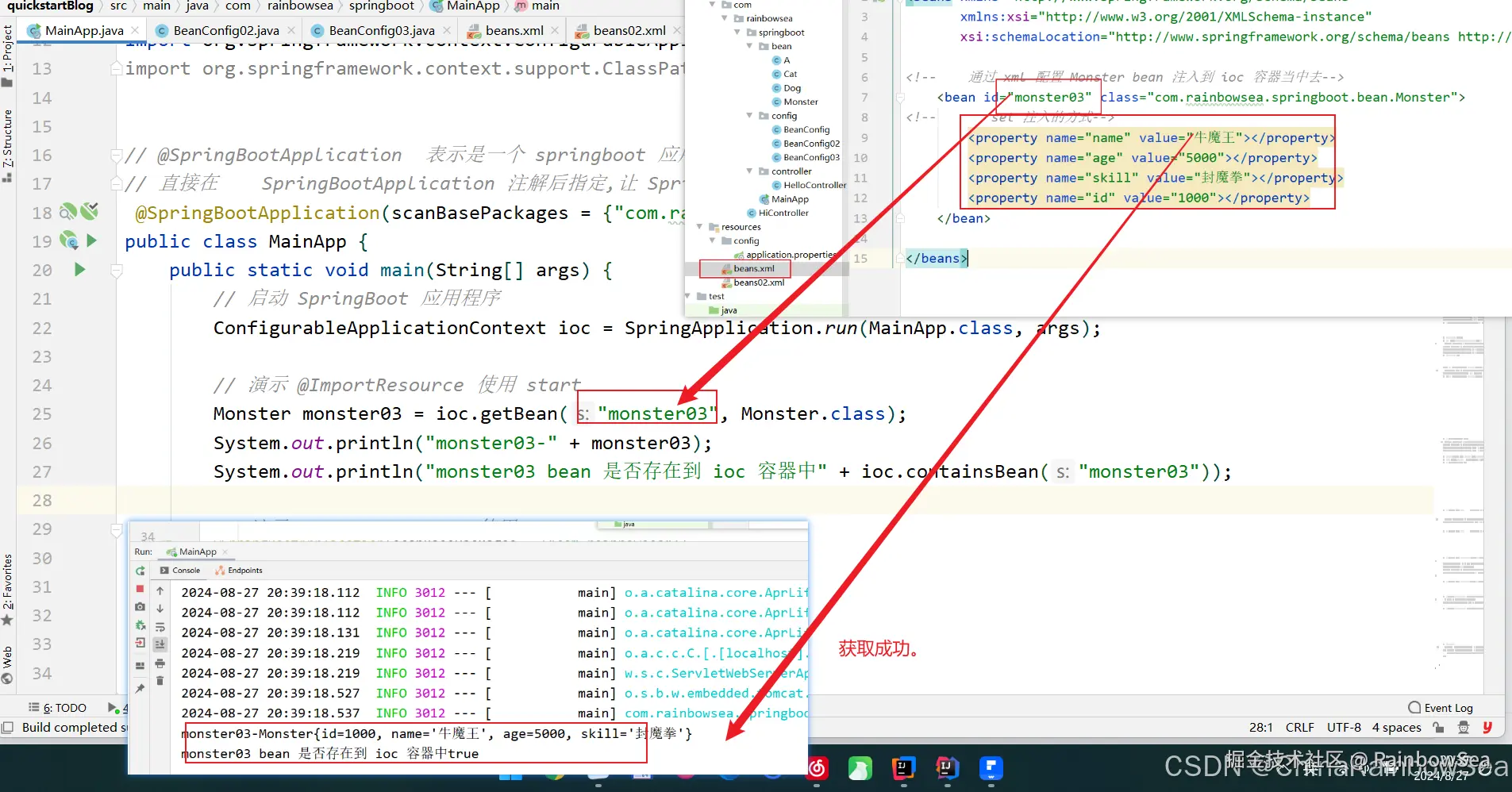1512x792 pixels.
Task: Open the Project tool window side tab
Action: [x=8, y=56]
